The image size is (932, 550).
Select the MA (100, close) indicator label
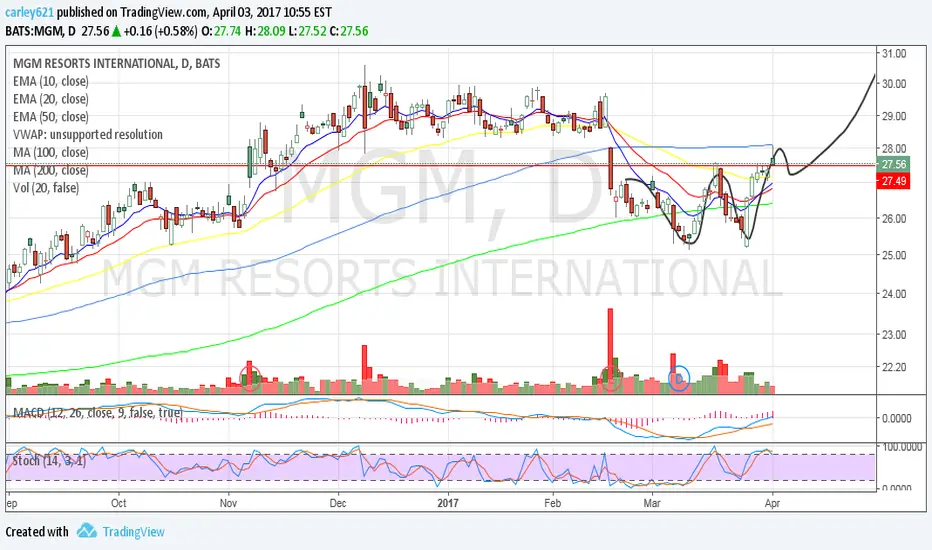point(51,153)
